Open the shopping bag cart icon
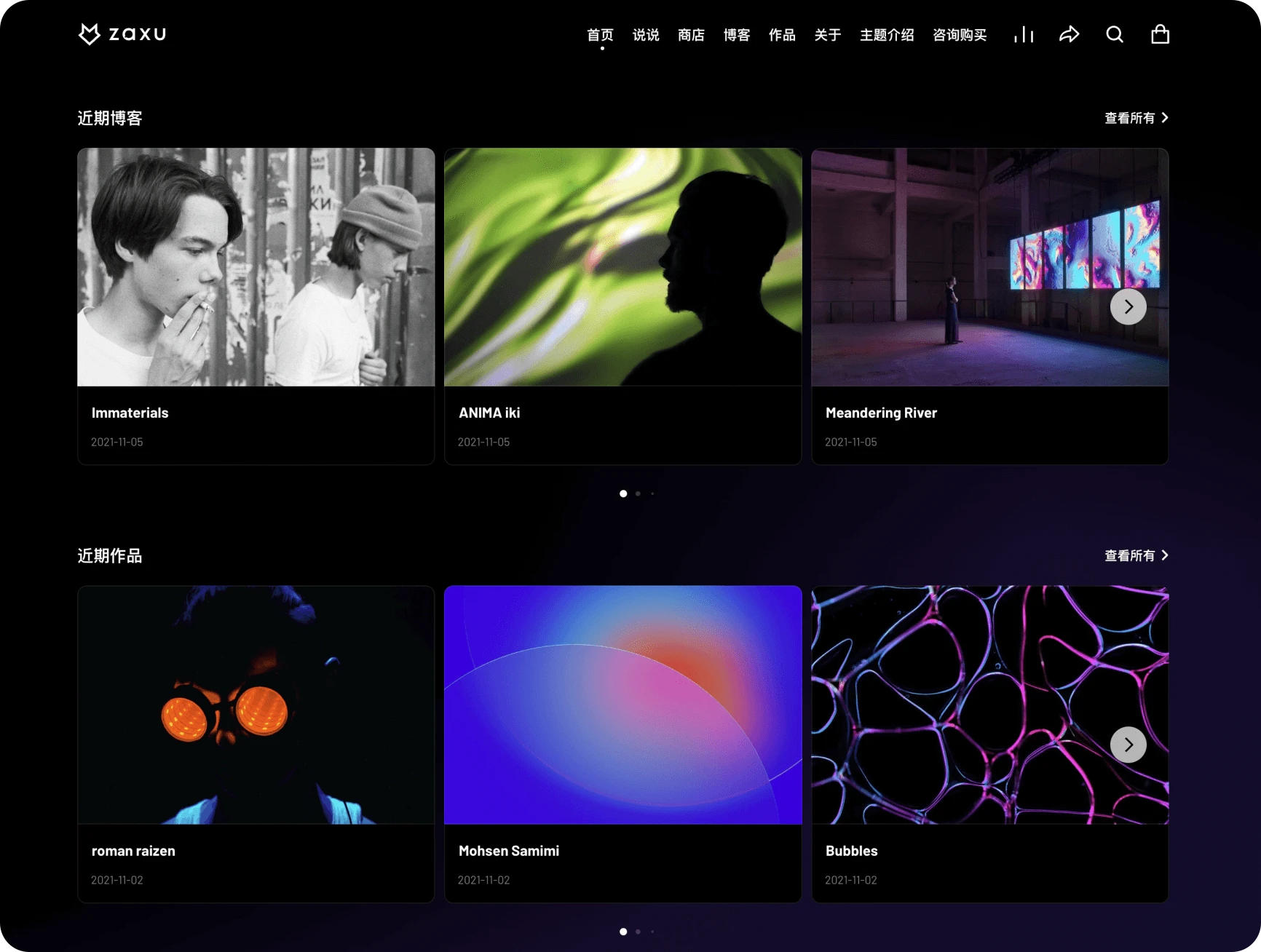 1160,34
